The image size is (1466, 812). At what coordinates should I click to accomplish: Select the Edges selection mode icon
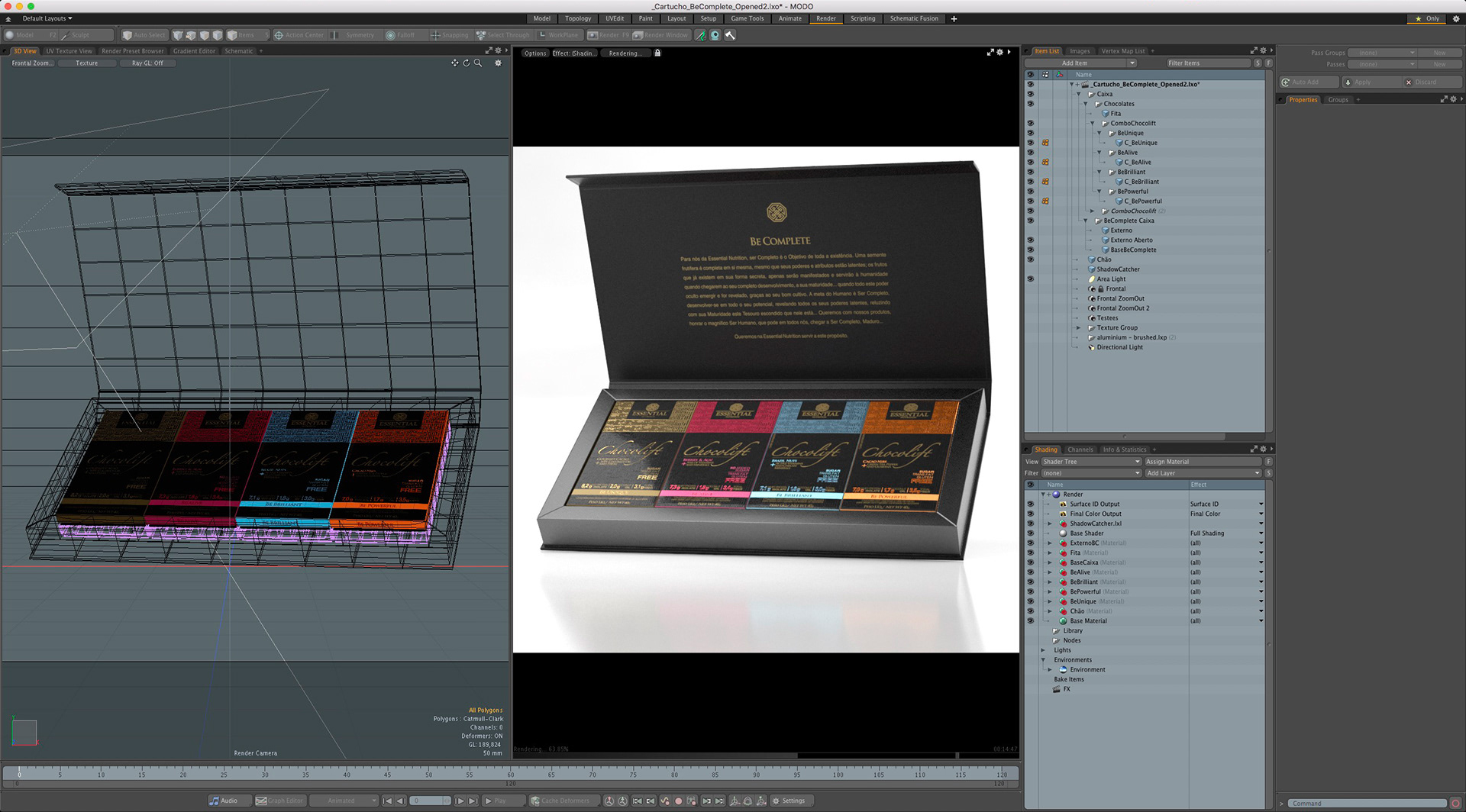(x=191, y=35)
